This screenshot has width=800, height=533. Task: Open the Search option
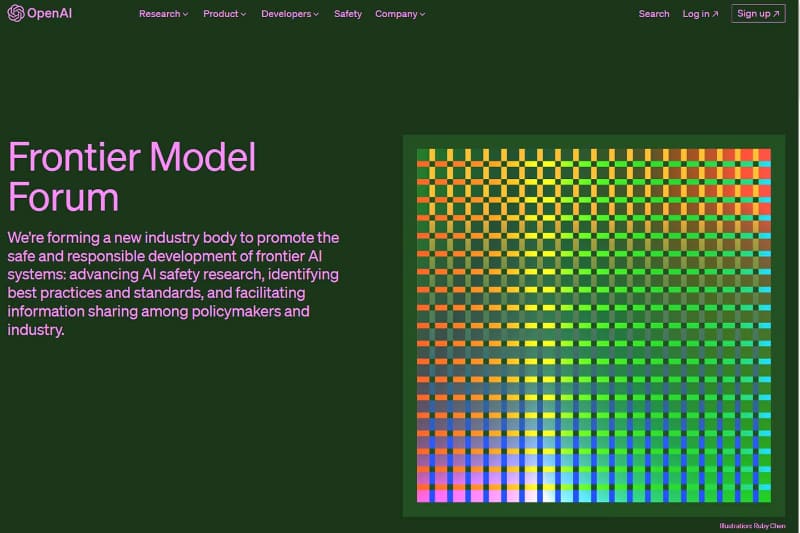654,14
